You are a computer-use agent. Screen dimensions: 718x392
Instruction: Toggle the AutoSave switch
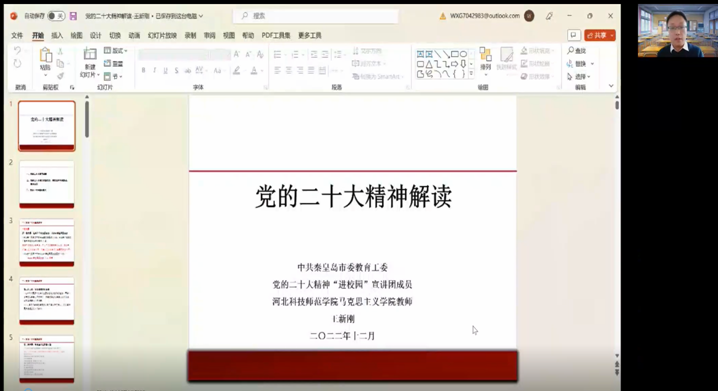tap(56, 16)
